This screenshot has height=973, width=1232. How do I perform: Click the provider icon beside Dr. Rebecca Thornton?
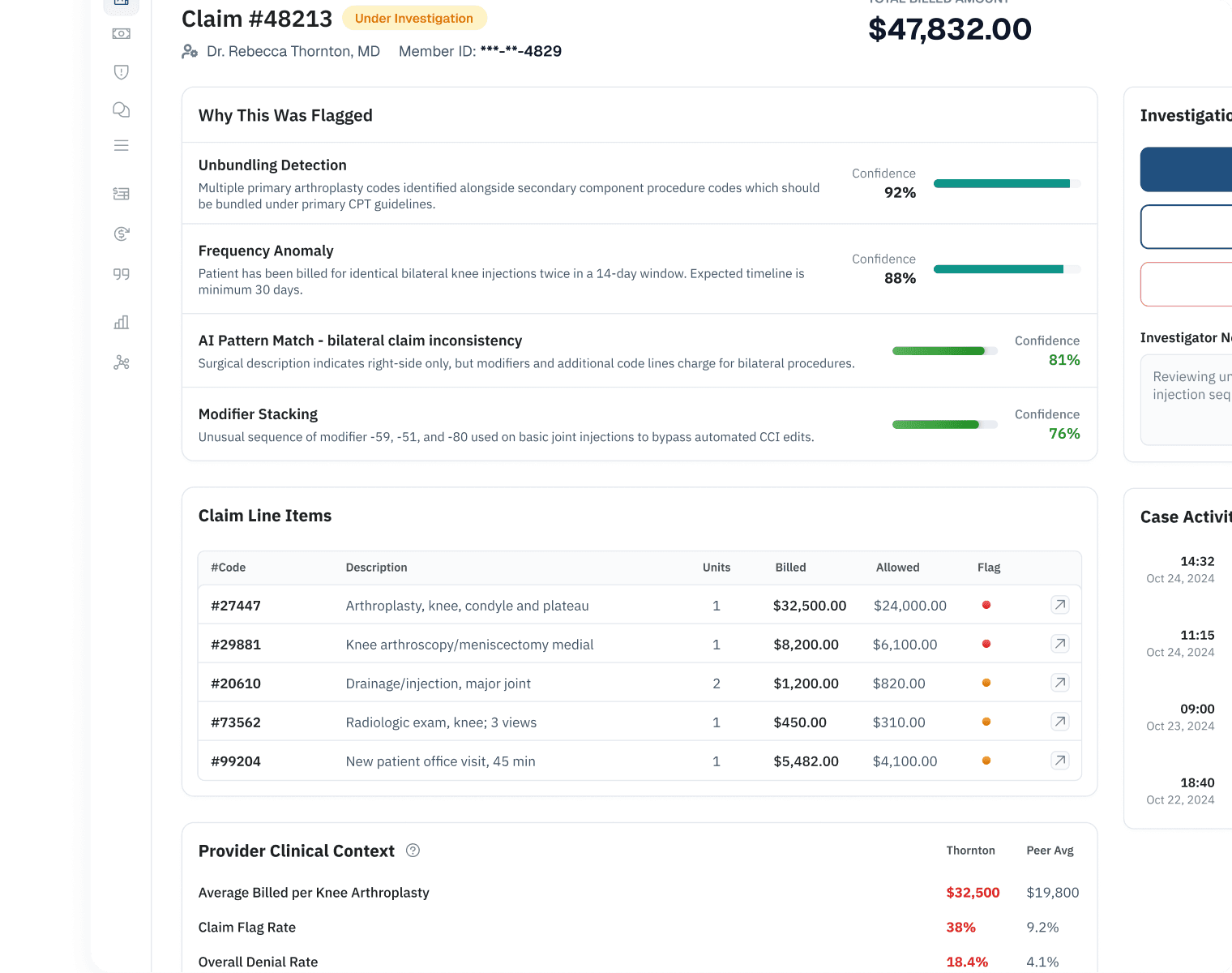coord(190,51)
